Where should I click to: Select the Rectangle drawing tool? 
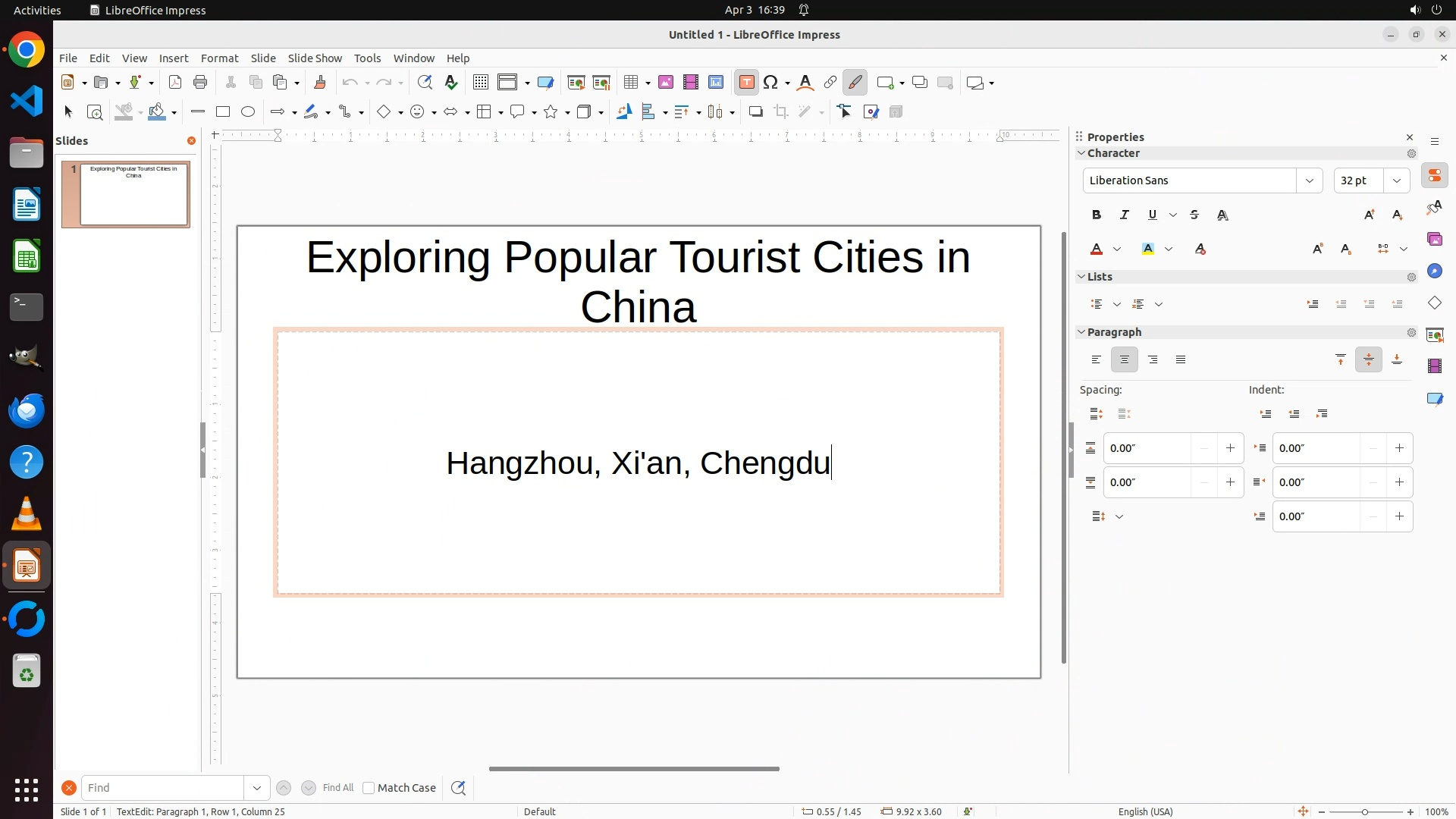click(223, 112)
